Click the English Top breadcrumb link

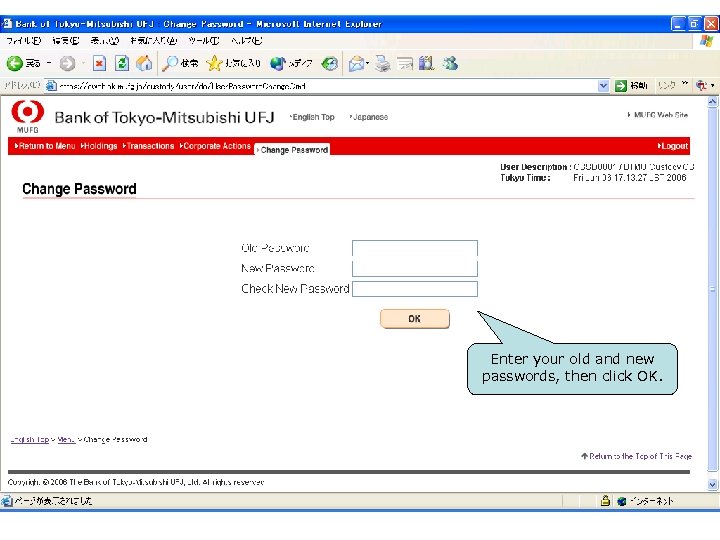click(x=30, y=439)
